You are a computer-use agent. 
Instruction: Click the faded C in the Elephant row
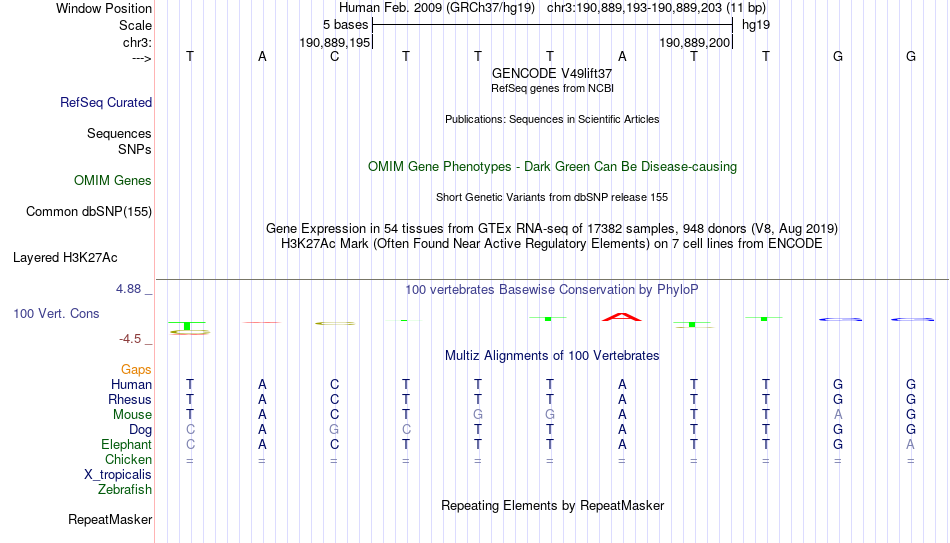[190, 445]
